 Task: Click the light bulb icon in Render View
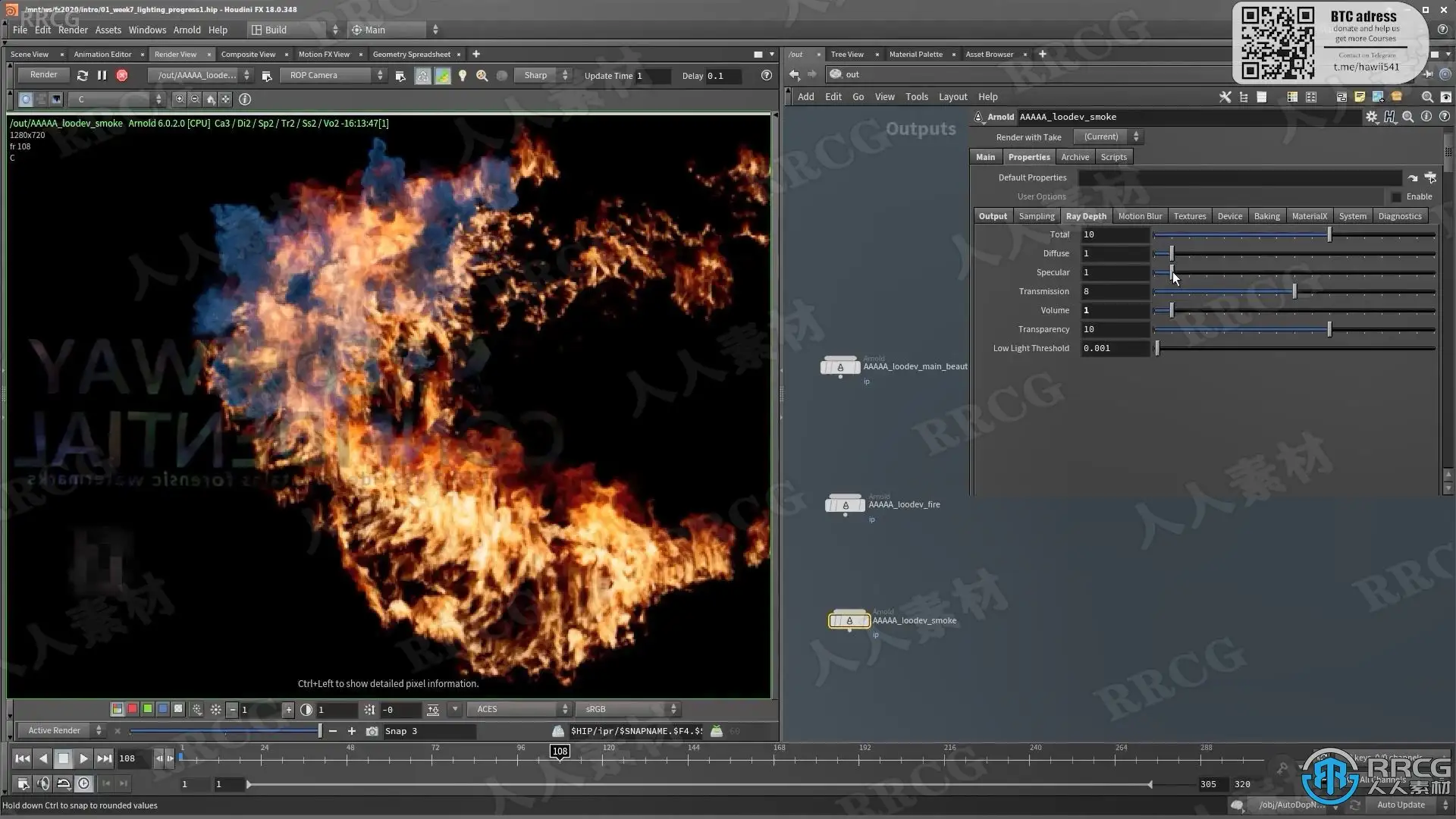(x=462, y=75)
